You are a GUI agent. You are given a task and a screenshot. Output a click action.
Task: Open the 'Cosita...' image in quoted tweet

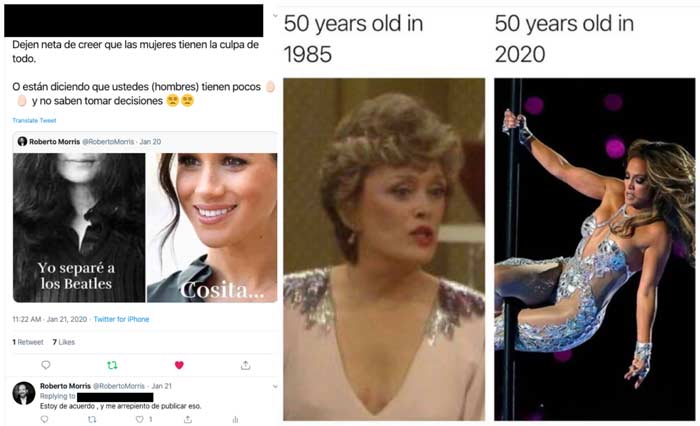point(212,228)
